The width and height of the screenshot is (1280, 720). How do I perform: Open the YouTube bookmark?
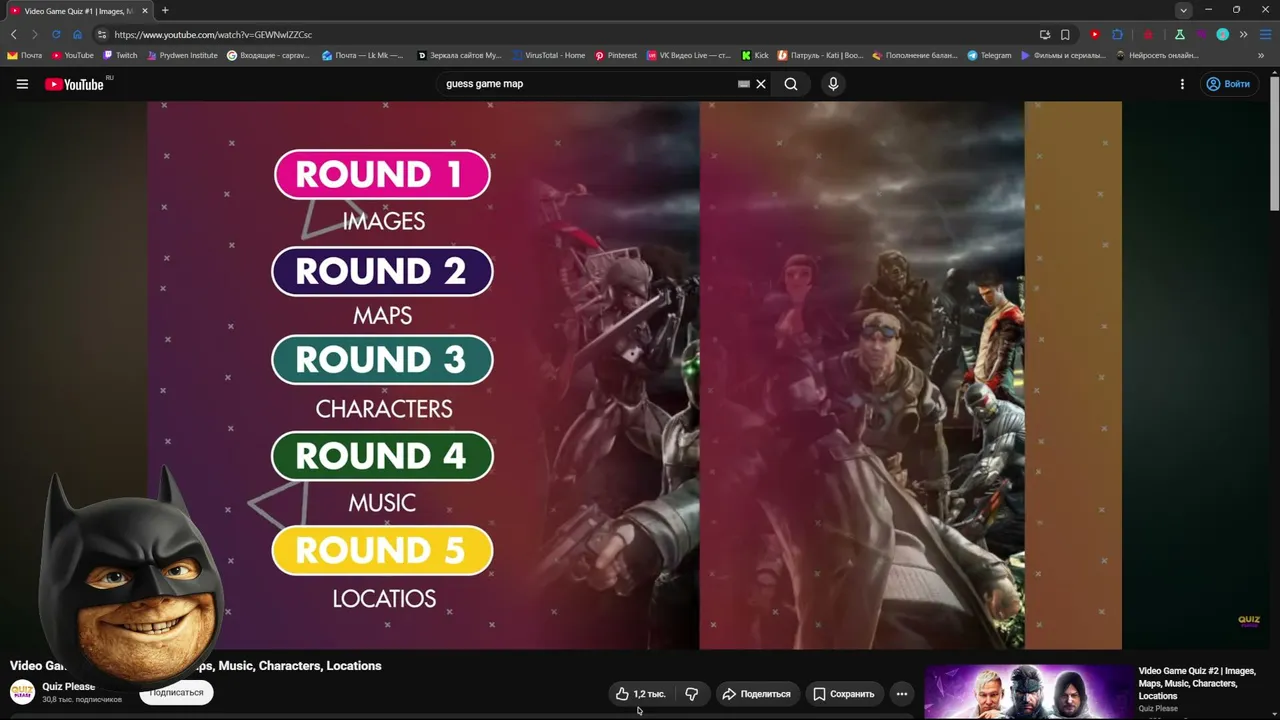click(73, 55)
